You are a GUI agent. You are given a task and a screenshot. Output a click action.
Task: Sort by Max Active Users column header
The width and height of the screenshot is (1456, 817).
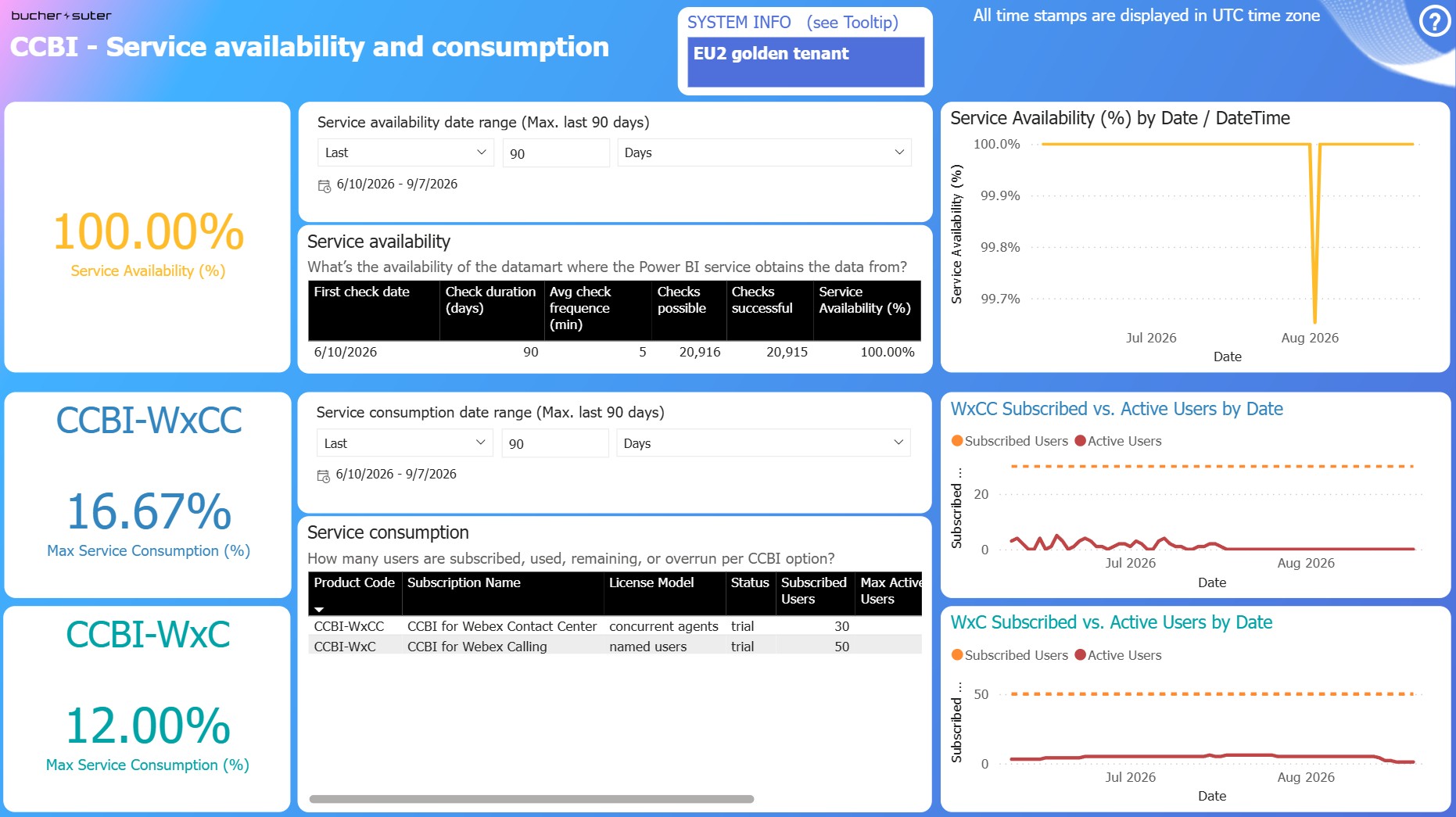pyautogui.click(x=889, y=593)
